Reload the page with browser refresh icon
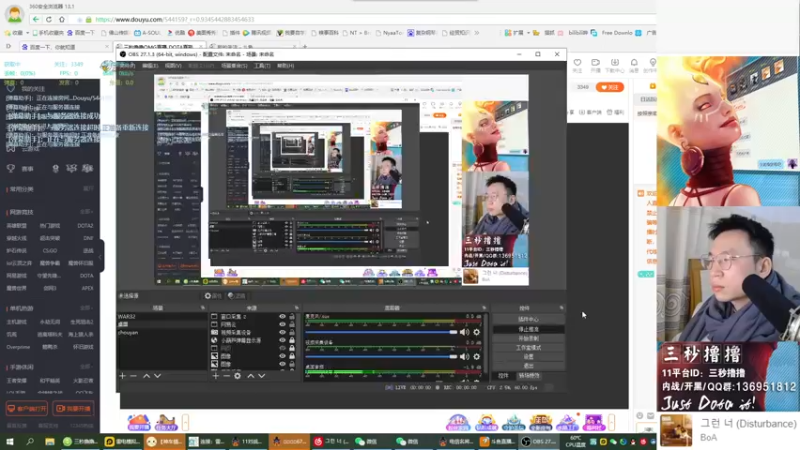800x450 pixels. click(x=48, y=19)
